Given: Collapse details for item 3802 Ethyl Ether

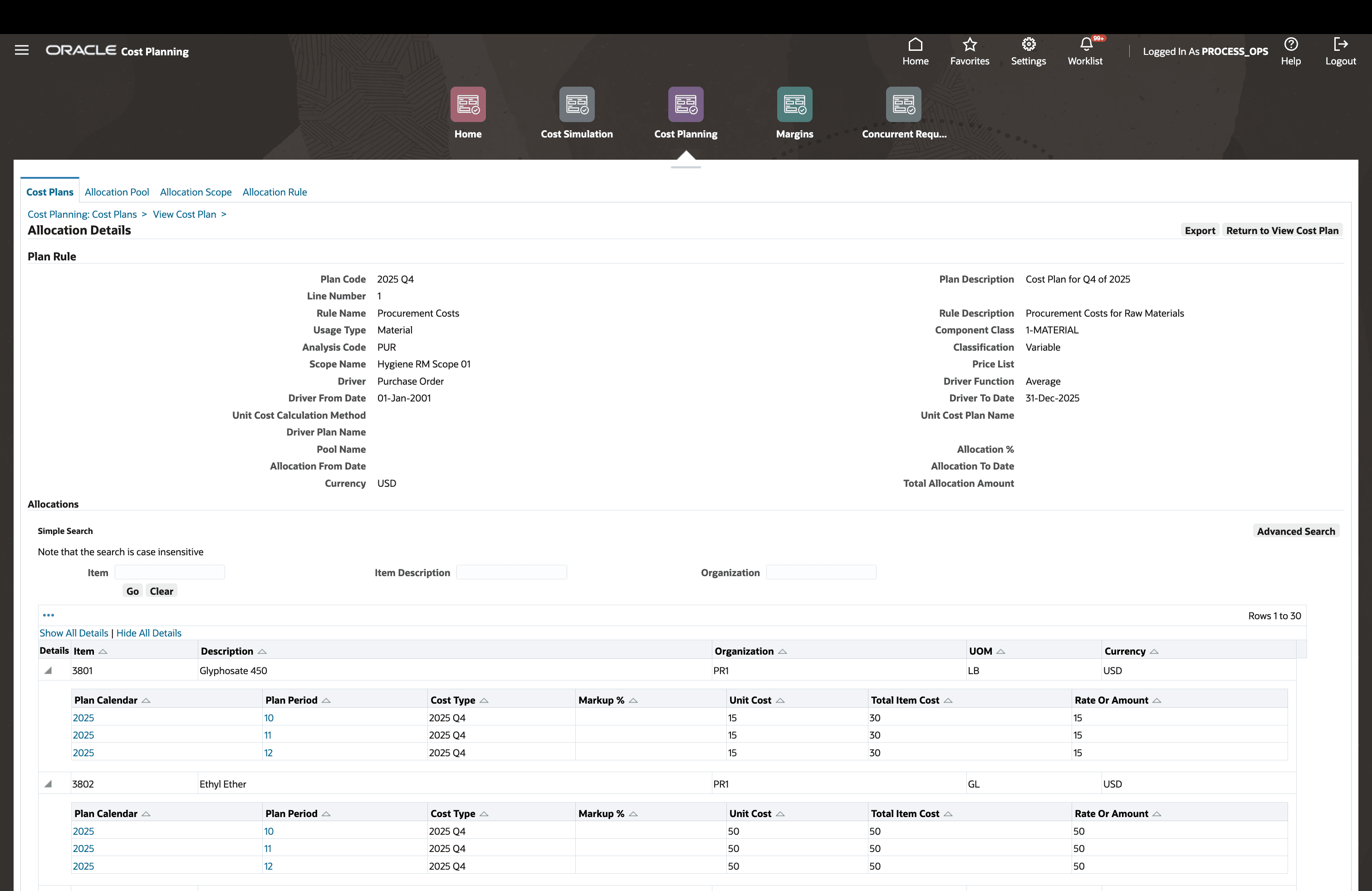Looking at the screenshot, I should click(x=49, y=784).
